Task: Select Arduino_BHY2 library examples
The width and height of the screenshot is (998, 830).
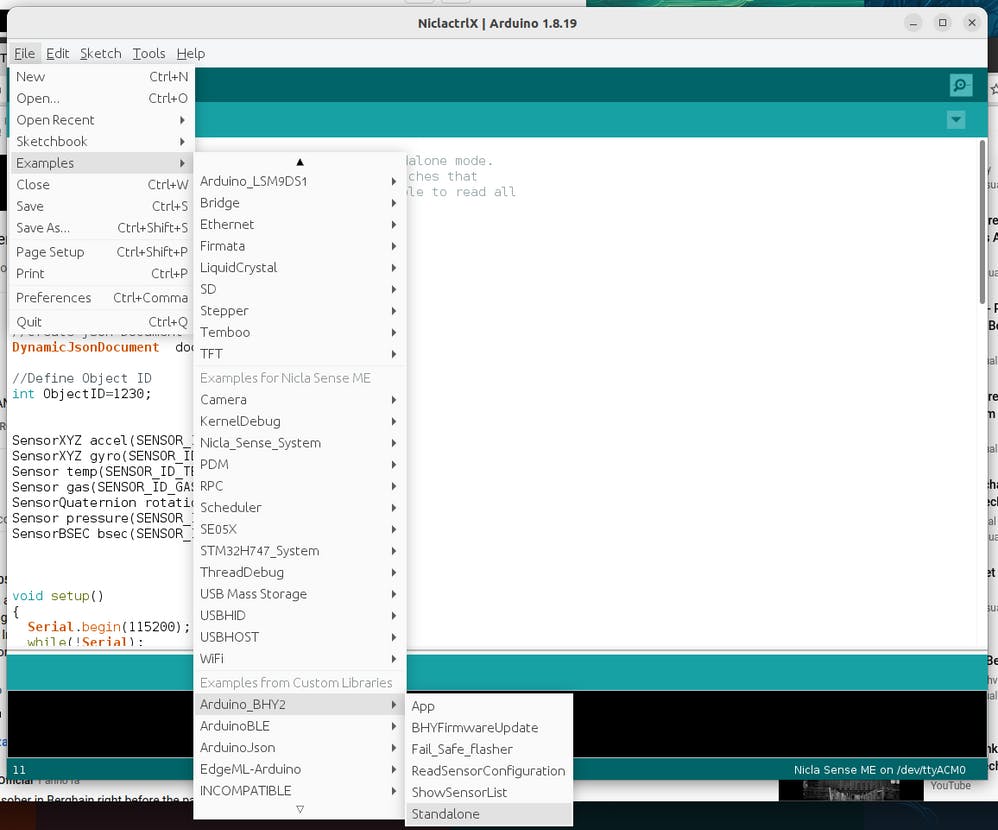Action: 299,705
